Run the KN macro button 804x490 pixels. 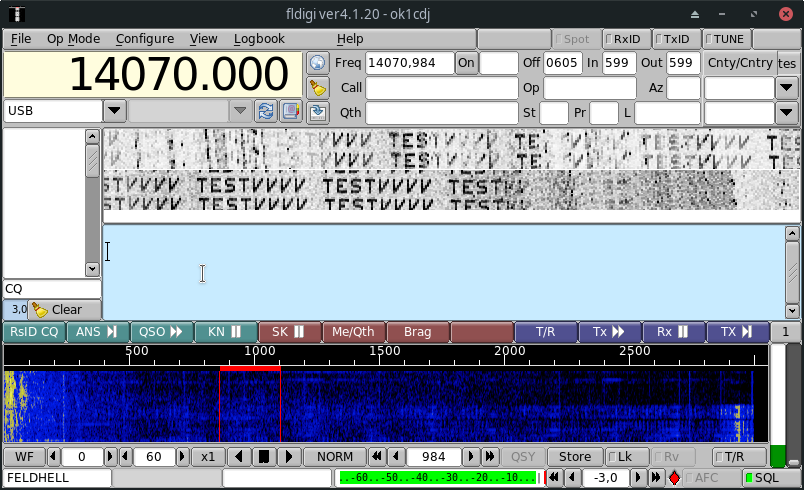tap(226, 332)
